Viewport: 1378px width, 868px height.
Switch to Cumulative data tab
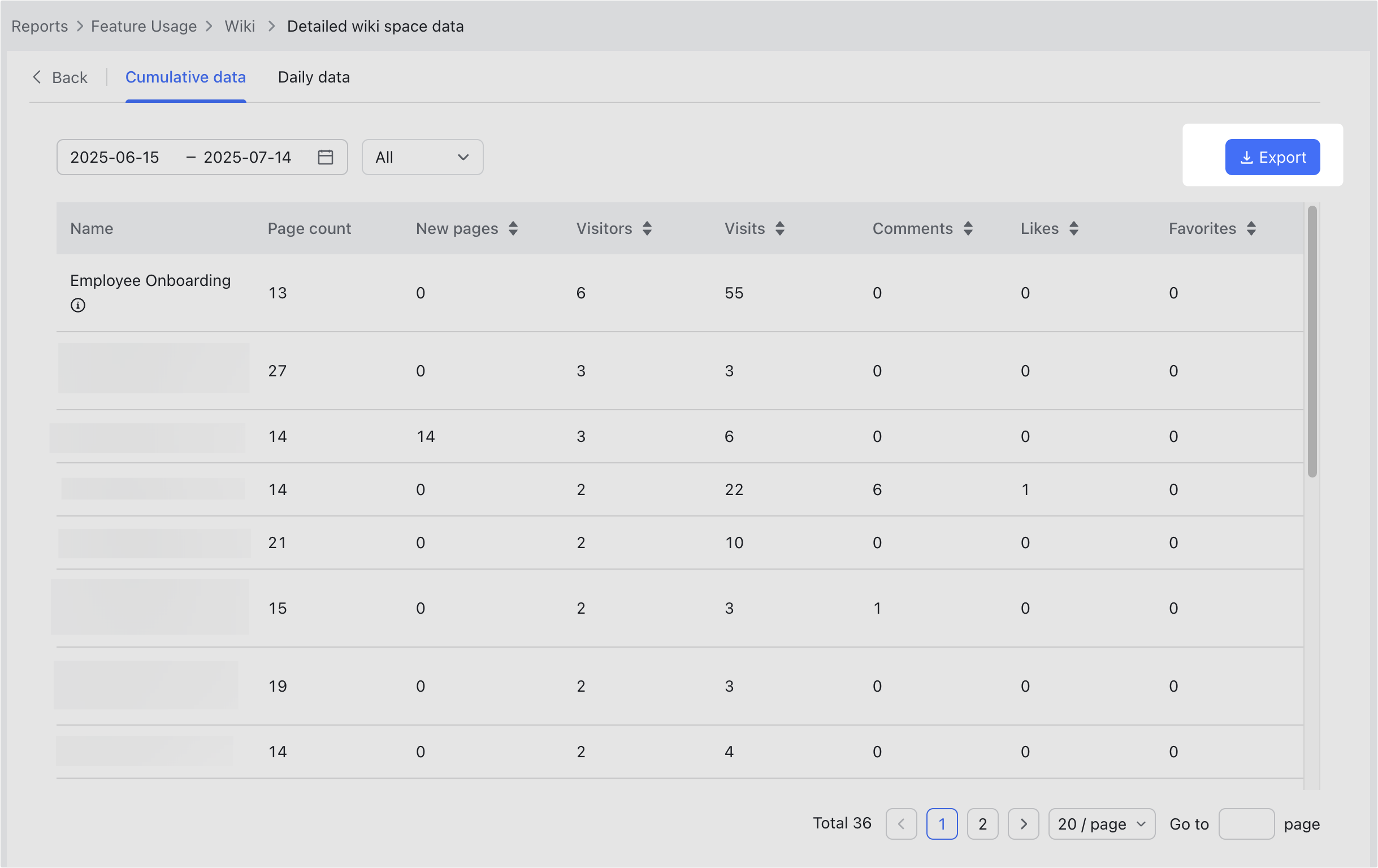185,77
